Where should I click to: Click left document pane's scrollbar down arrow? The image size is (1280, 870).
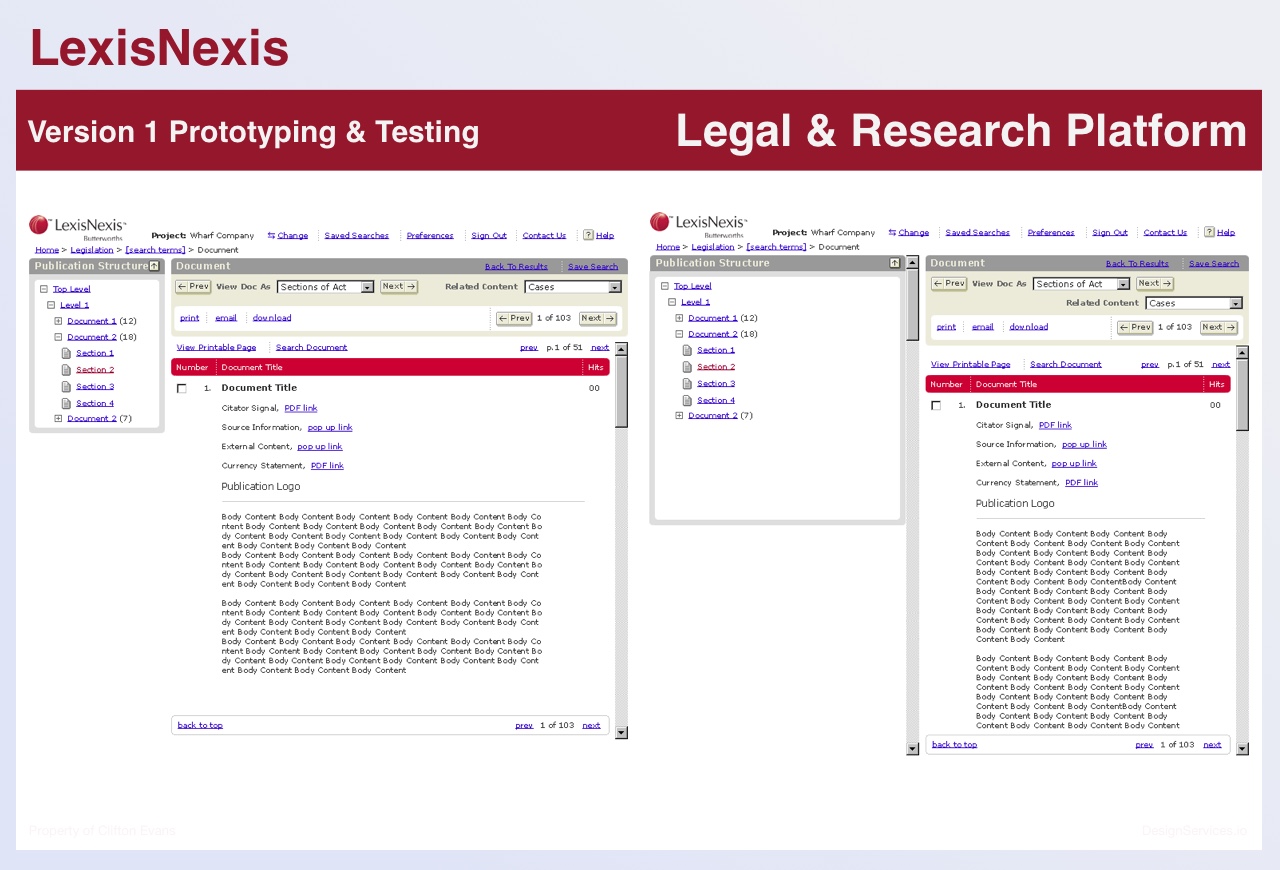(x=621, y=732)
